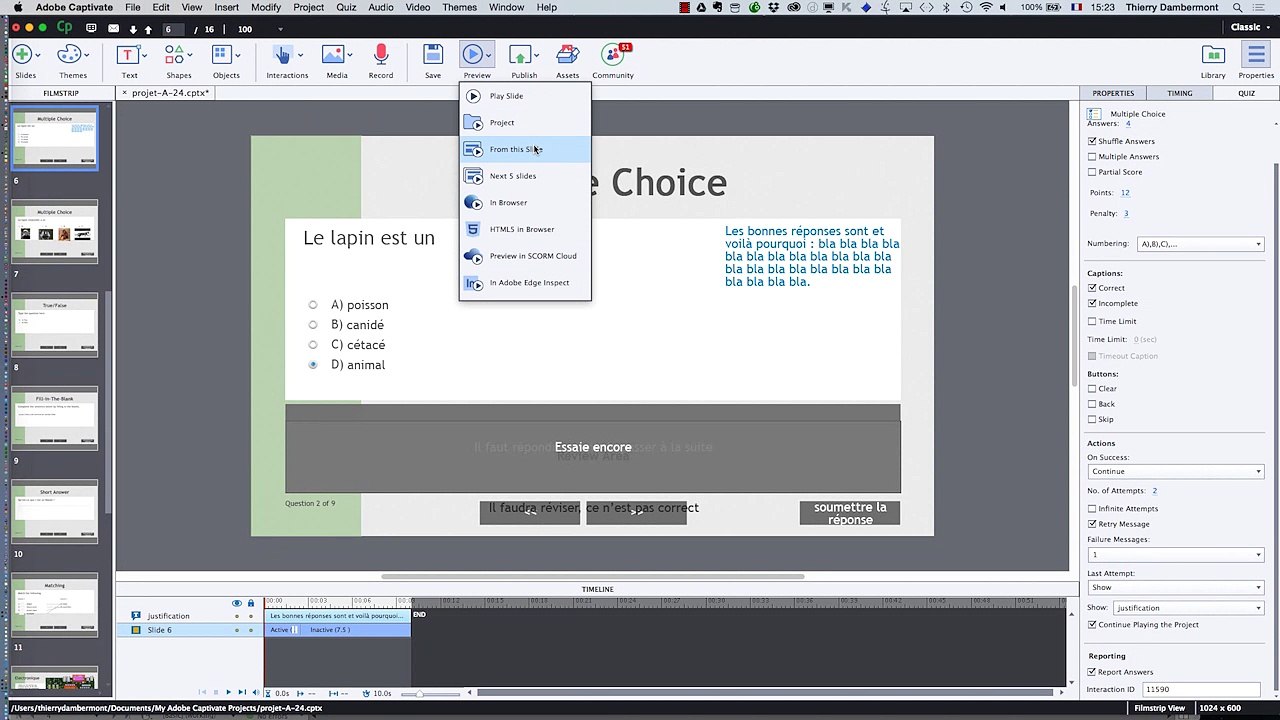
Task: Toggle the Retry Message checkbox
Action: [x=1092, y=524]
